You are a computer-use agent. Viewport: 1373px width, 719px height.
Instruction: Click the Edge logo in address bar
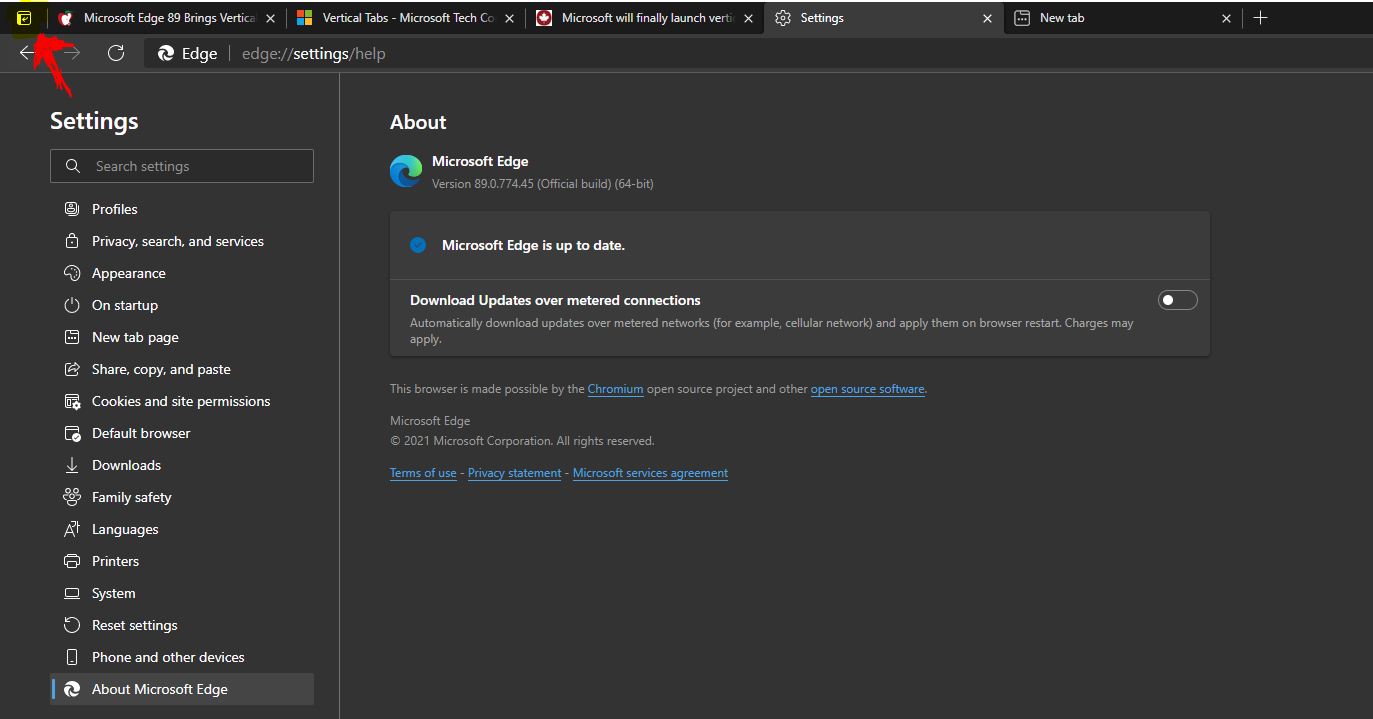pyautogui.click(x=166, y=53)
